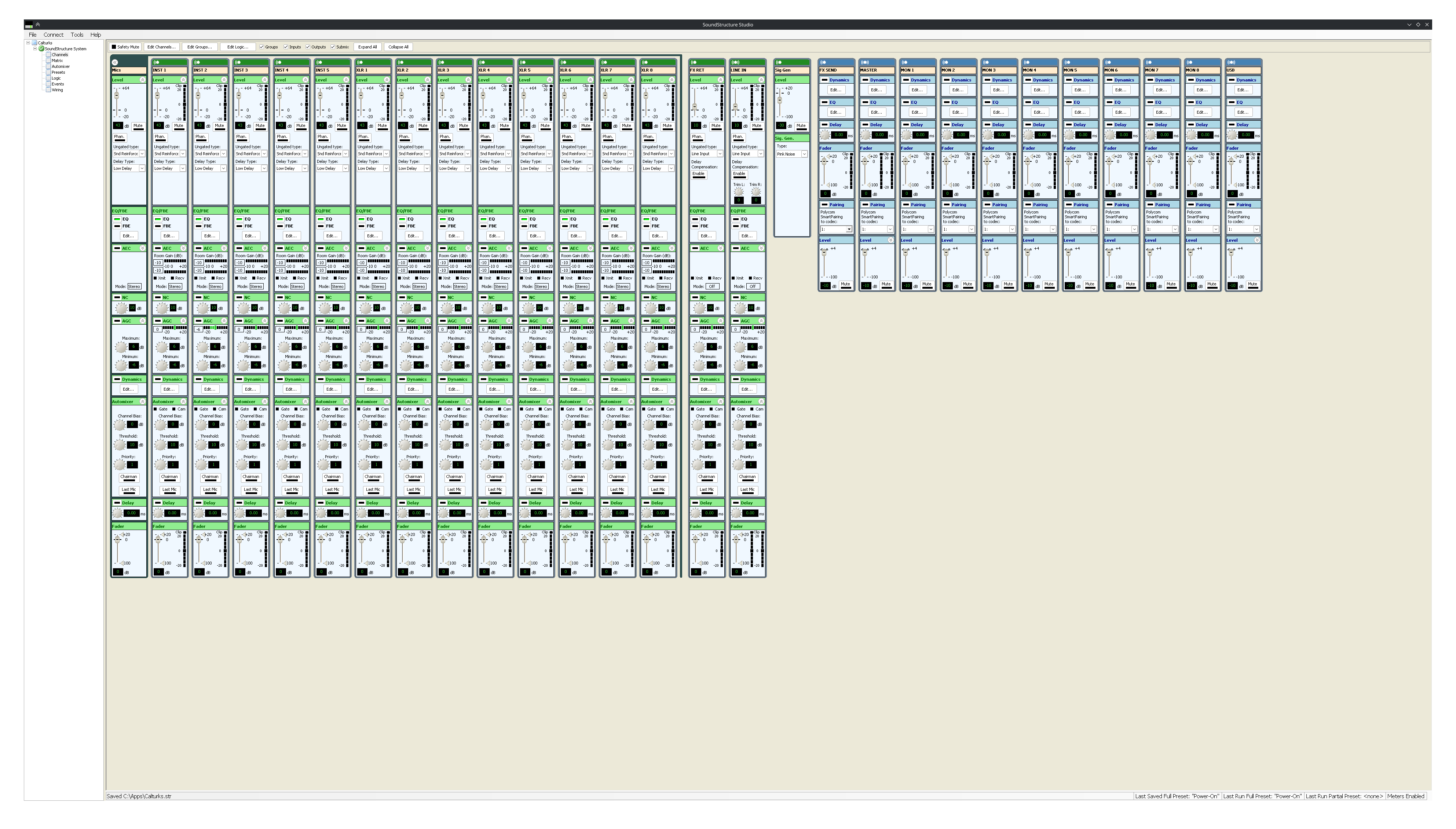The height and width of the screenshot is (829, 1456).
Task: Click the Edit Channels button
Action: pos(161,47)
